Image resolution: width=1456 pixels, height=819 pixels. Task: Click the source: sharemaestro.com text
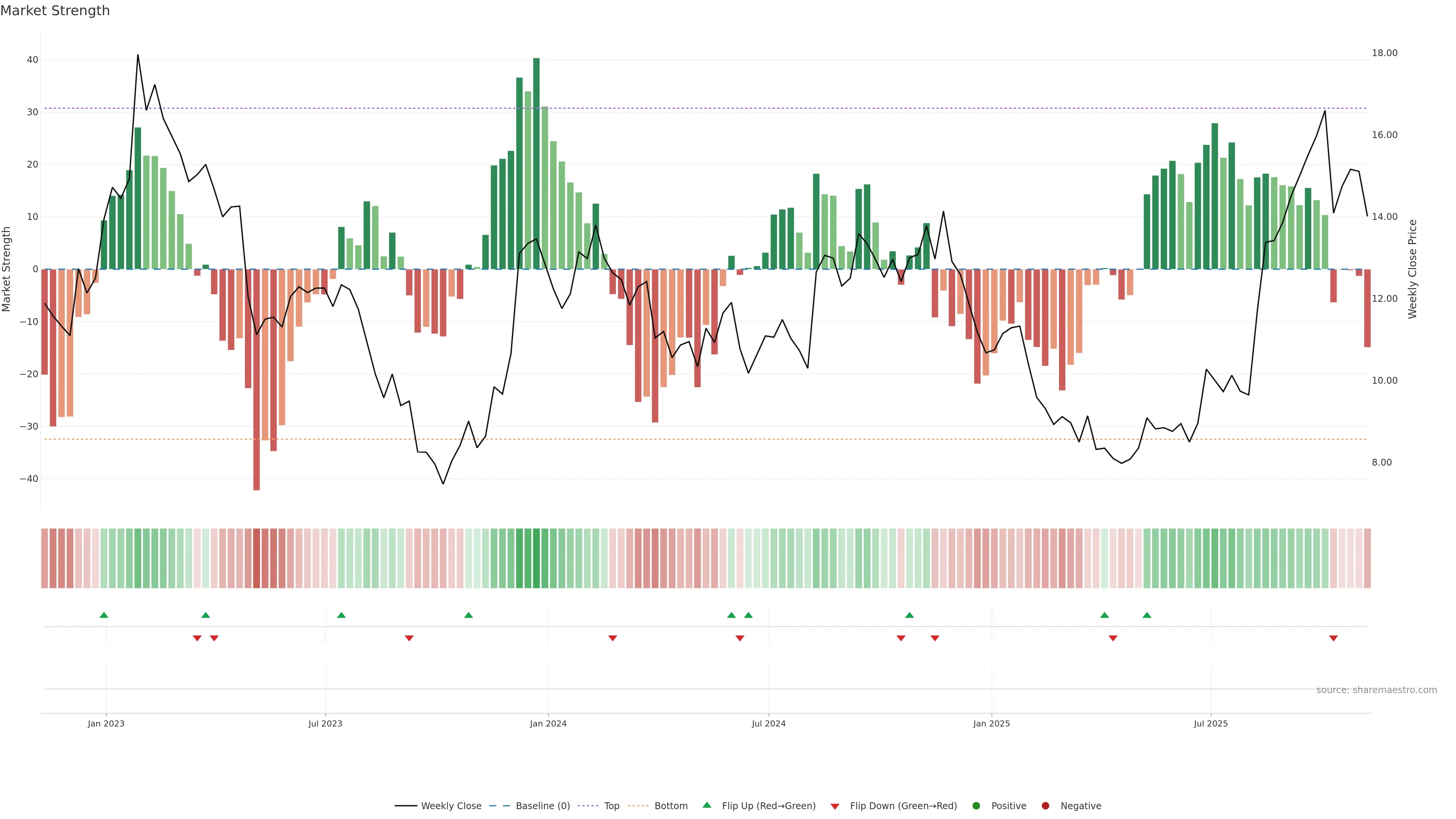[1376, 690]
